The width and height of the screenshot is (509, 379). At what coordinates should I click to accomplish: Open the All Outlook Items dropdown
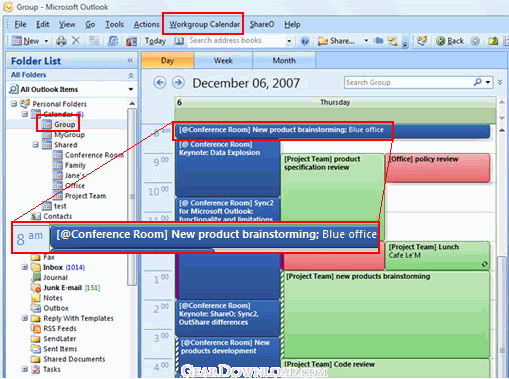click(131, 89)
